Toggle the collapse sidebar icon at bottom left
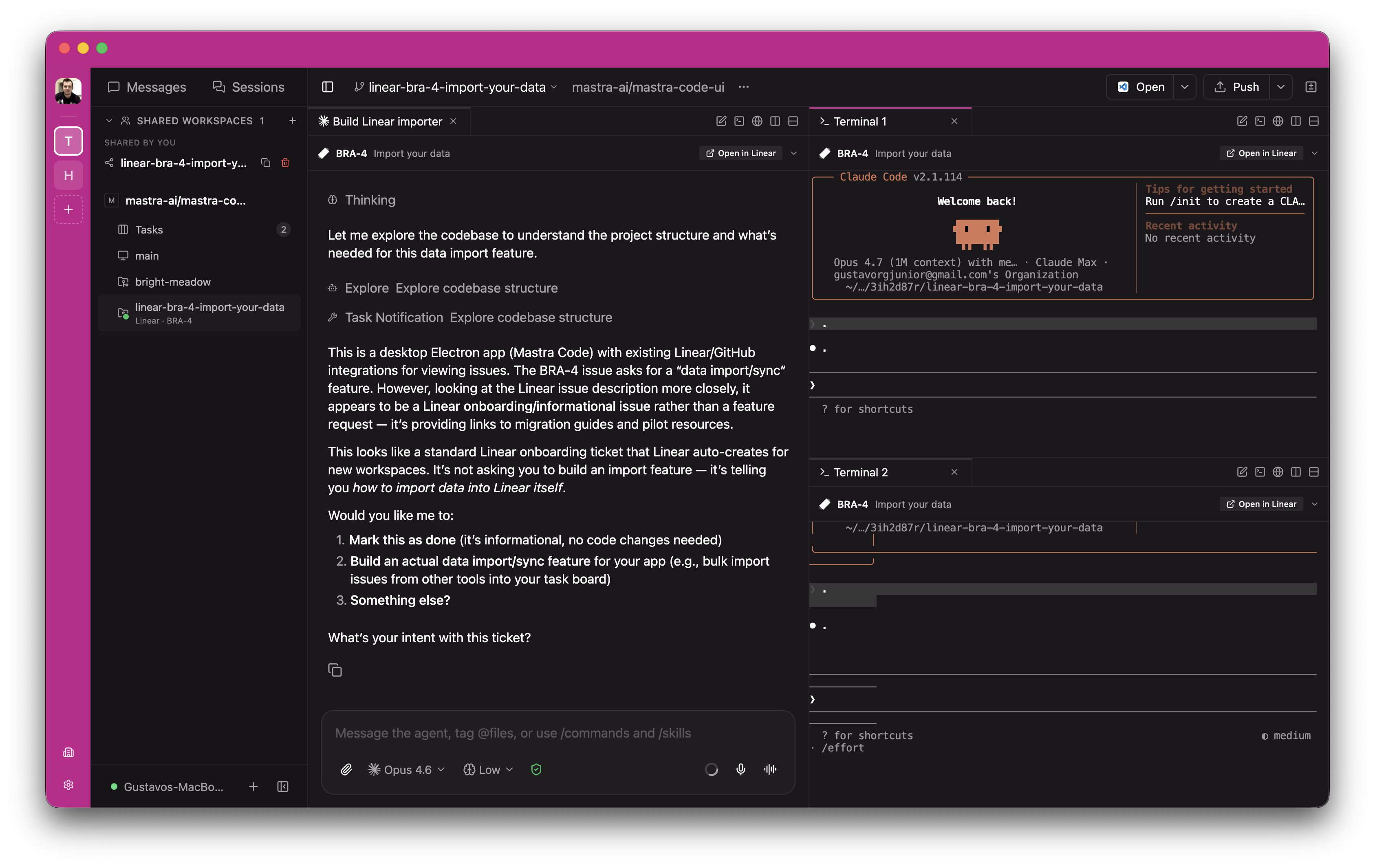 283,786
